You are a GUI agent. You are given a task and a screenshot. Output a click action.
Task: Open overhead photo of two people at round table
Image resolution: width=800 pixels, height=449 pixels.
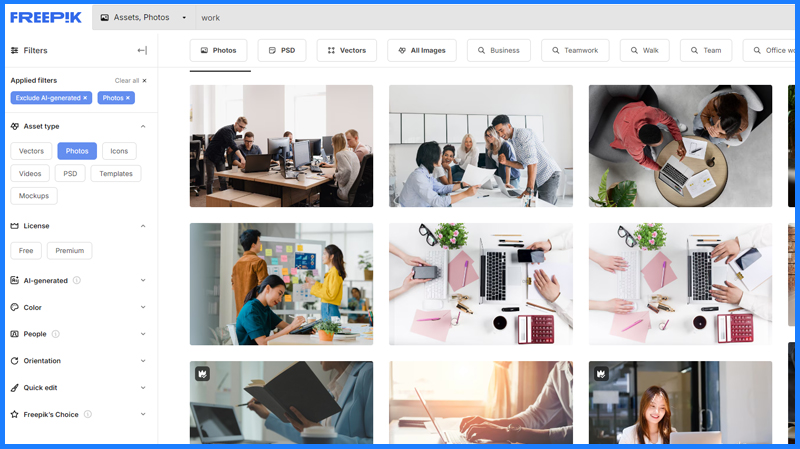[680, 146]
